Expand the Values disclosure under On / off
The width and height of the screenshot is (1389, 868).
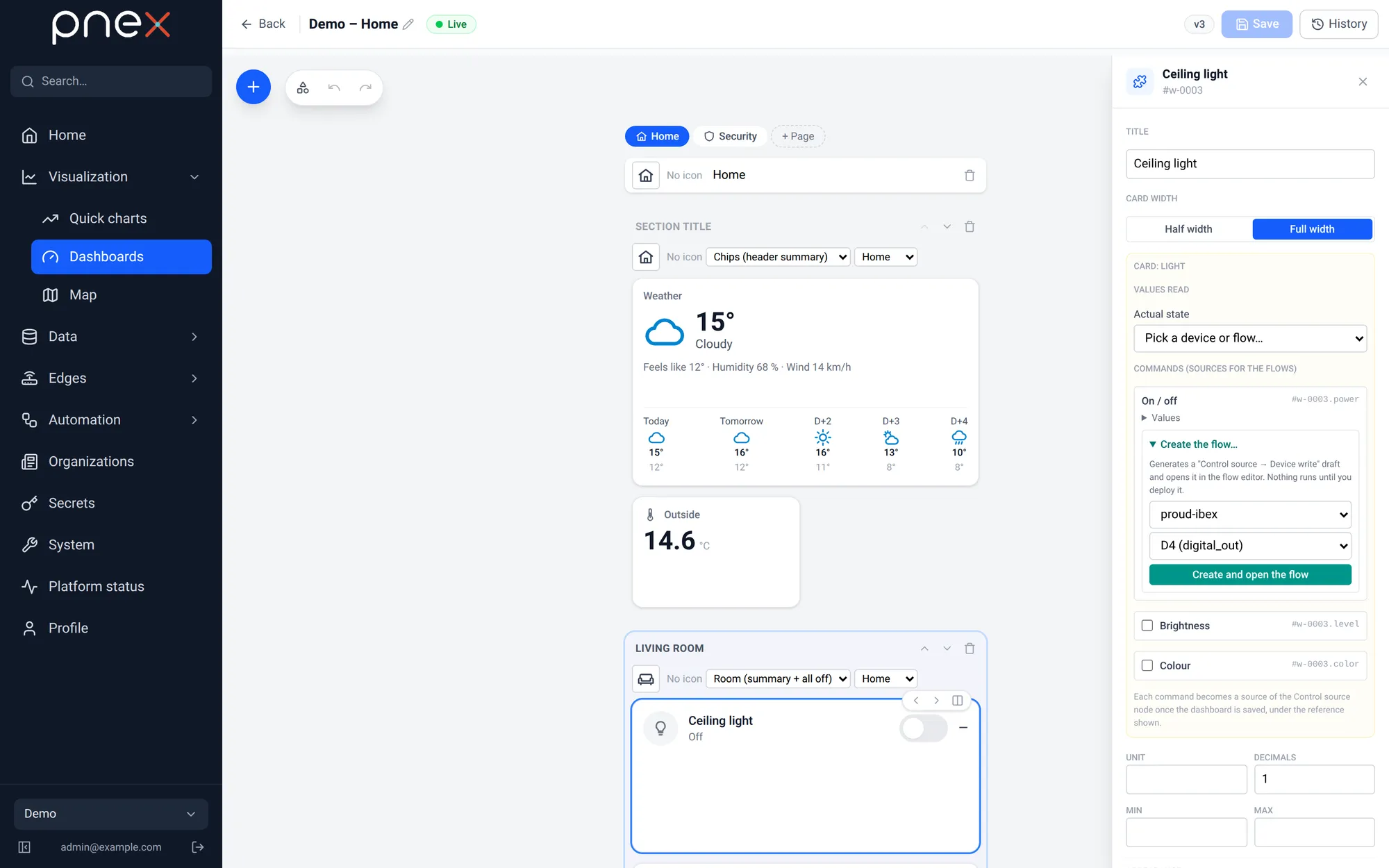click(x=1161, y=418)
